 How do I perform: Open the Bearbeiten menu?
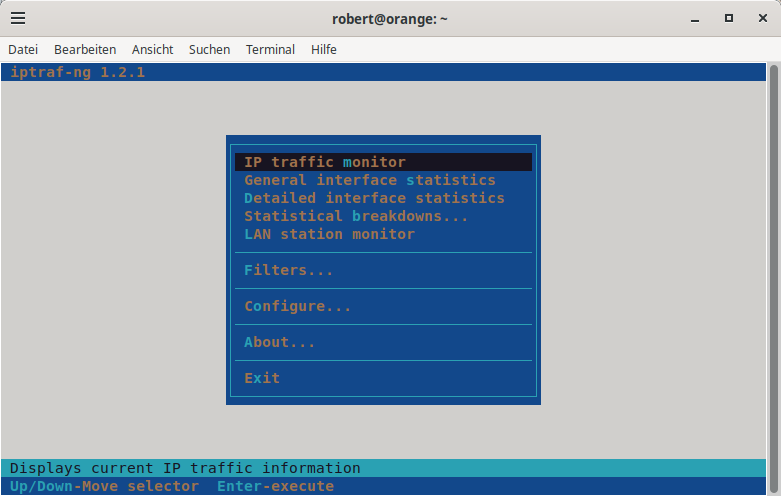(85, 49)
